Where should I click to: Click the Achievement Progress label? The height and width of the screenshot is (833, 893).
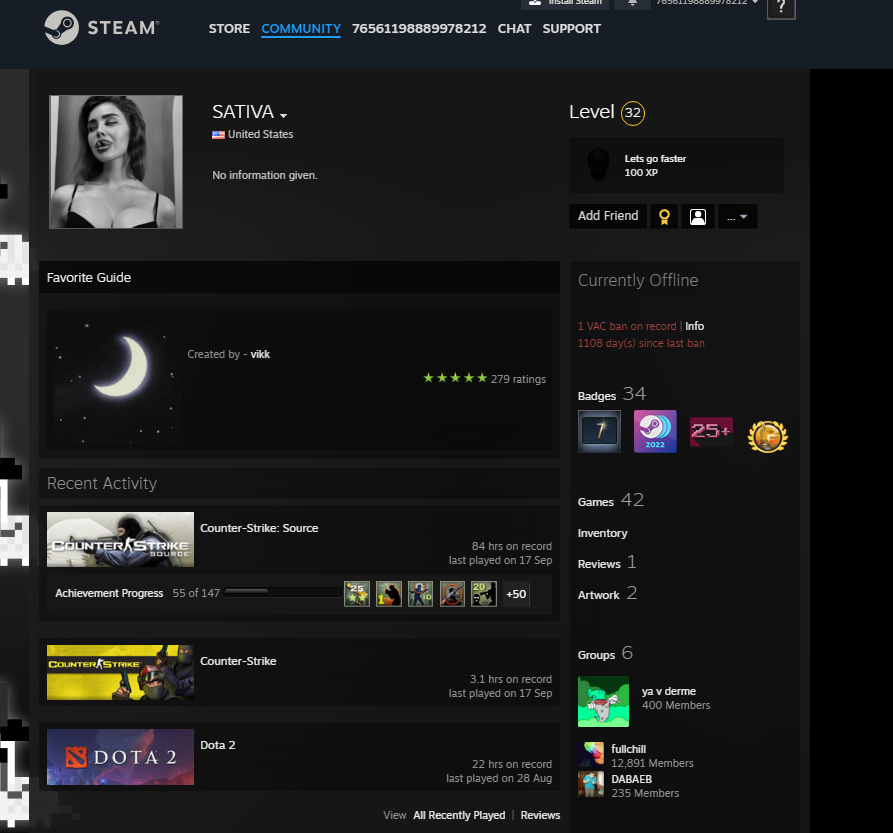[109, 593]
